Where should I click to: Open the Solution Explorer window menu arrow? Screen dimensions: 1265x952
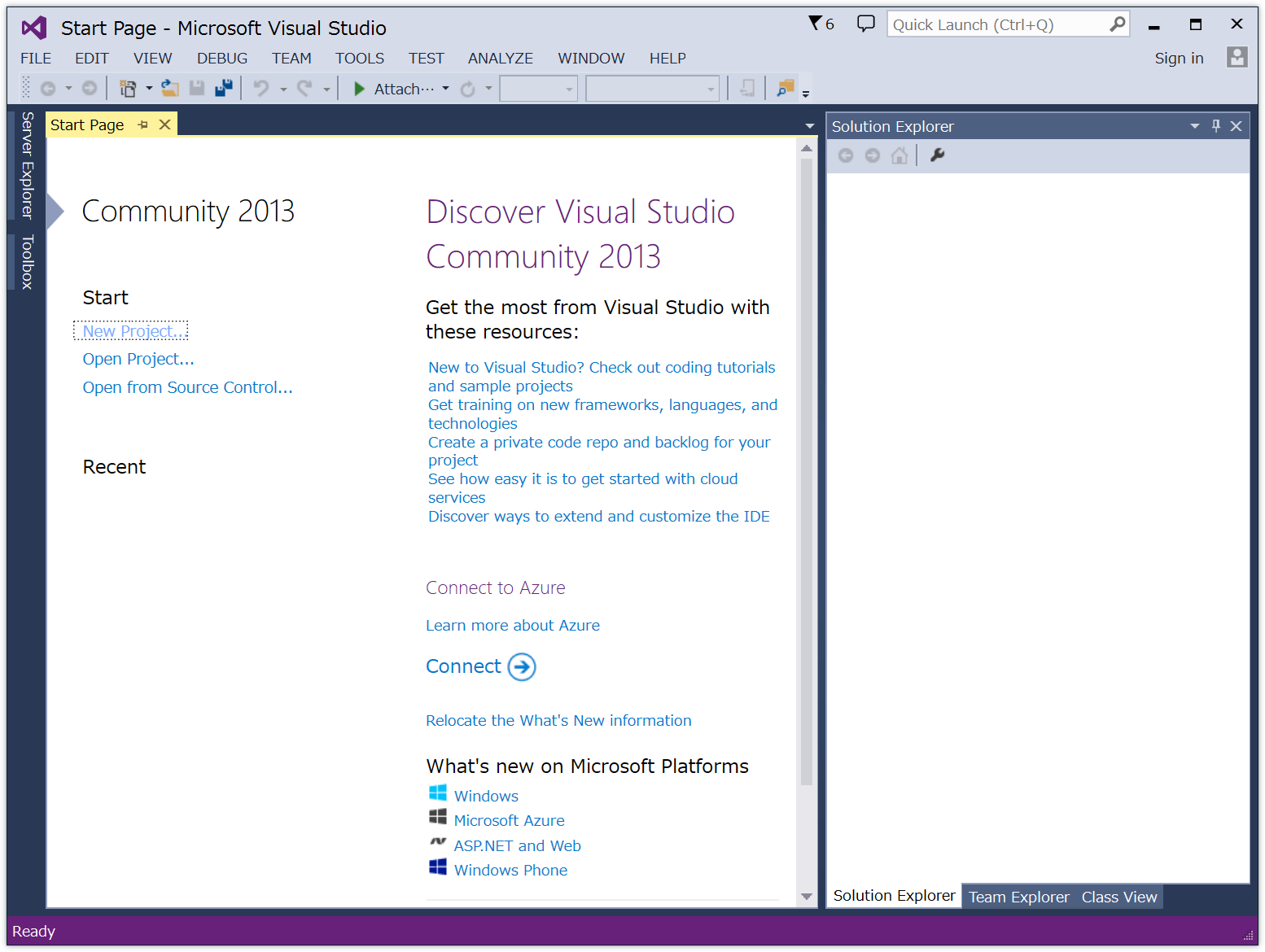[1195, 126]
